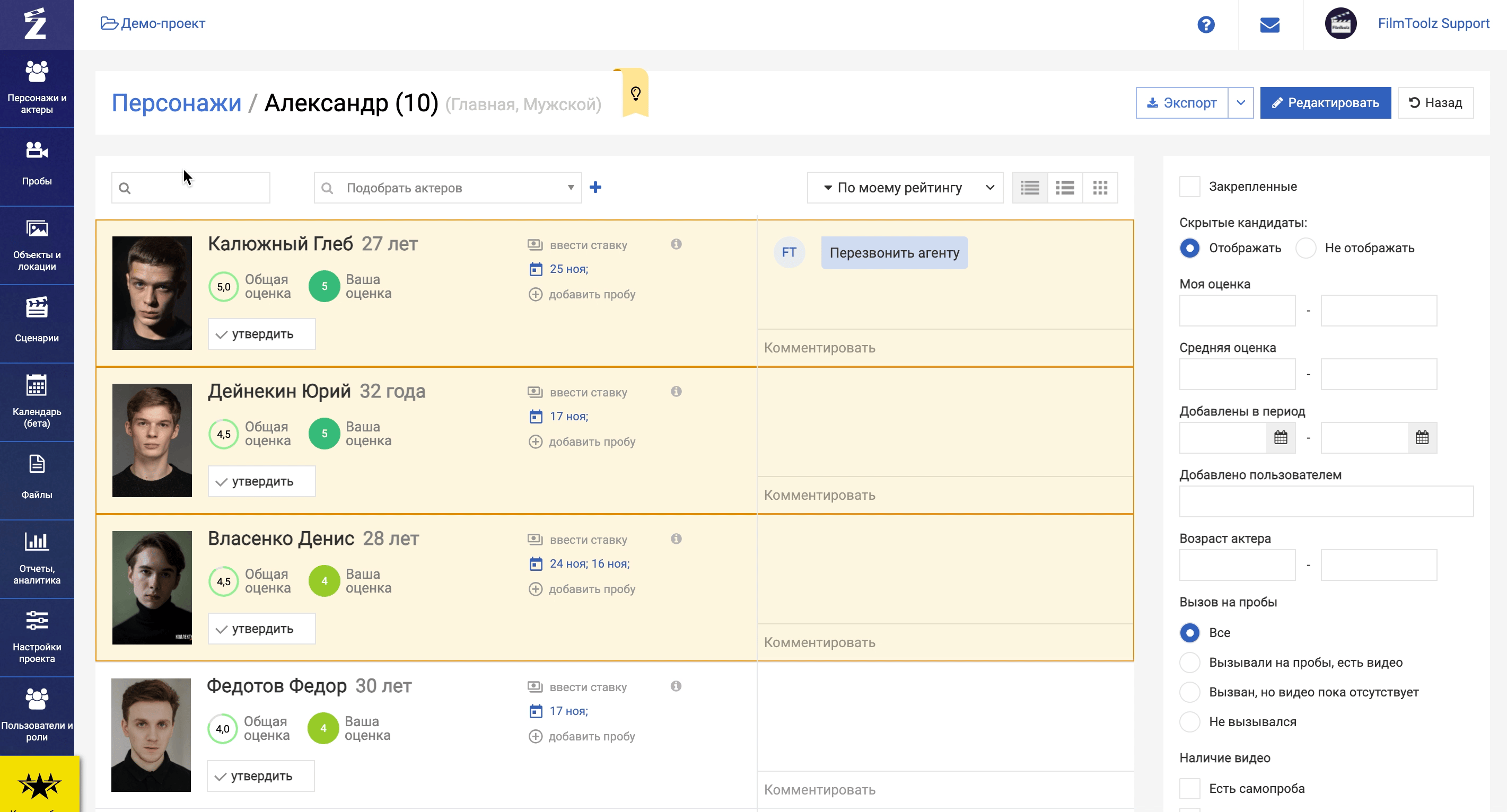Click Власенко Денис photo thumbnail
This screenshot has height=812, width=1507.
[x=152, y=587]
